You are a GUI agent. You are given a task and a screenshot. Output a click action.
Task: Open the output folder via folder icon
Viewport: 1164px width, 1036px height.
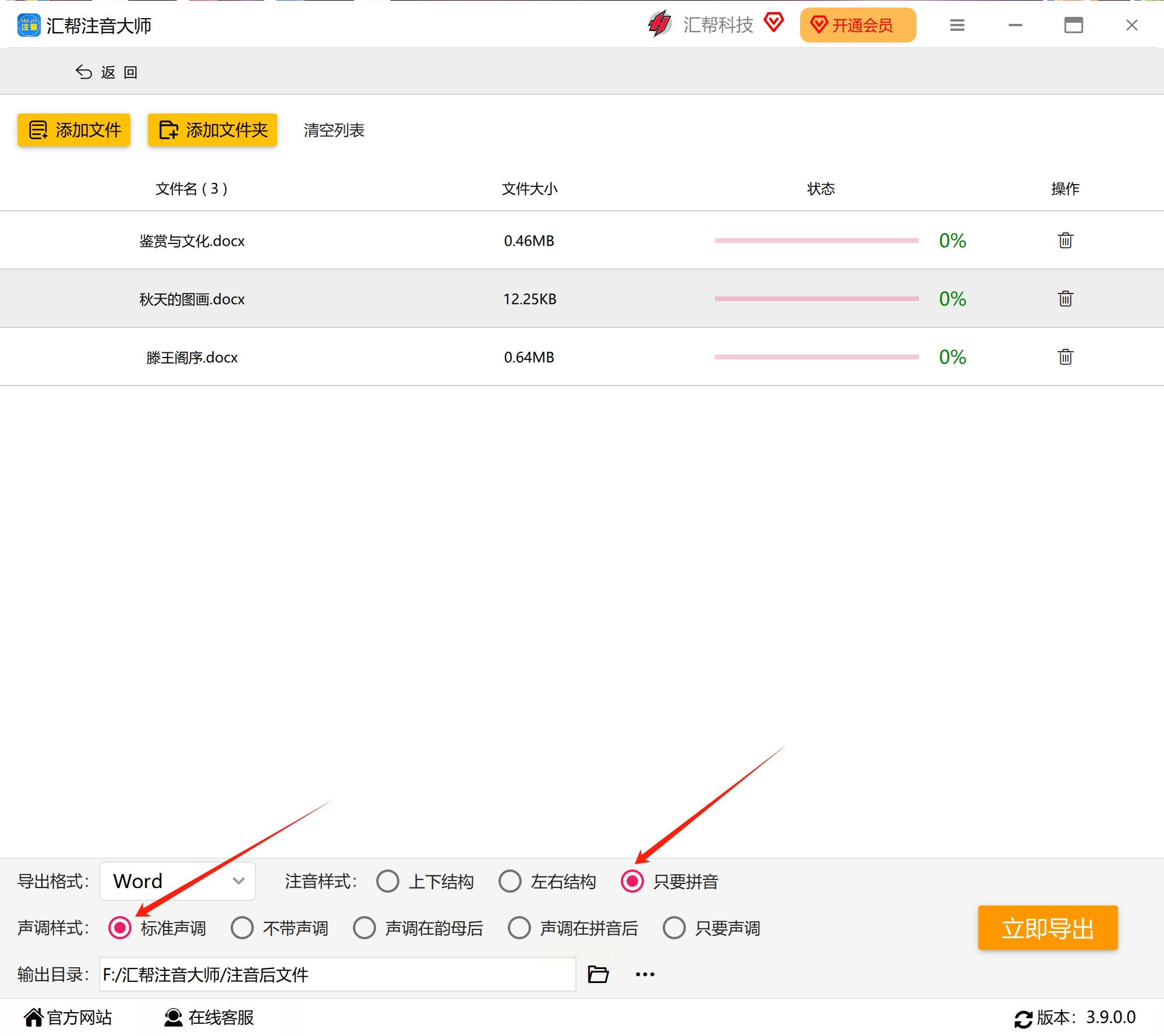tap(598, 974)
